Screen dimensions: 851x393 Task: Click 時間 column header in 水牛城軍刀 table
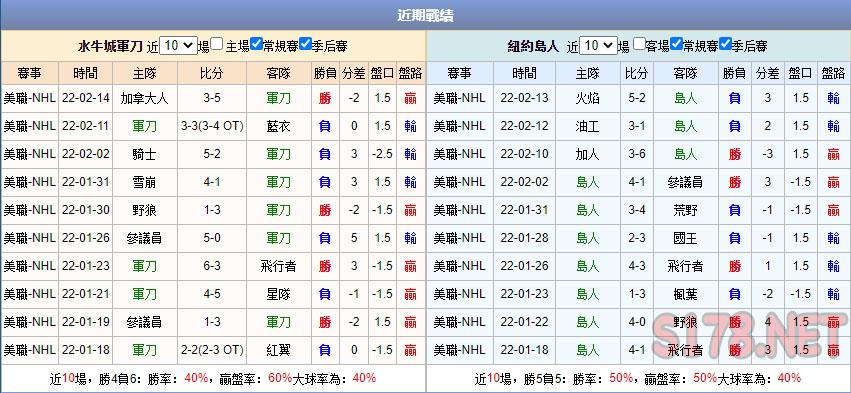point(86,73)
